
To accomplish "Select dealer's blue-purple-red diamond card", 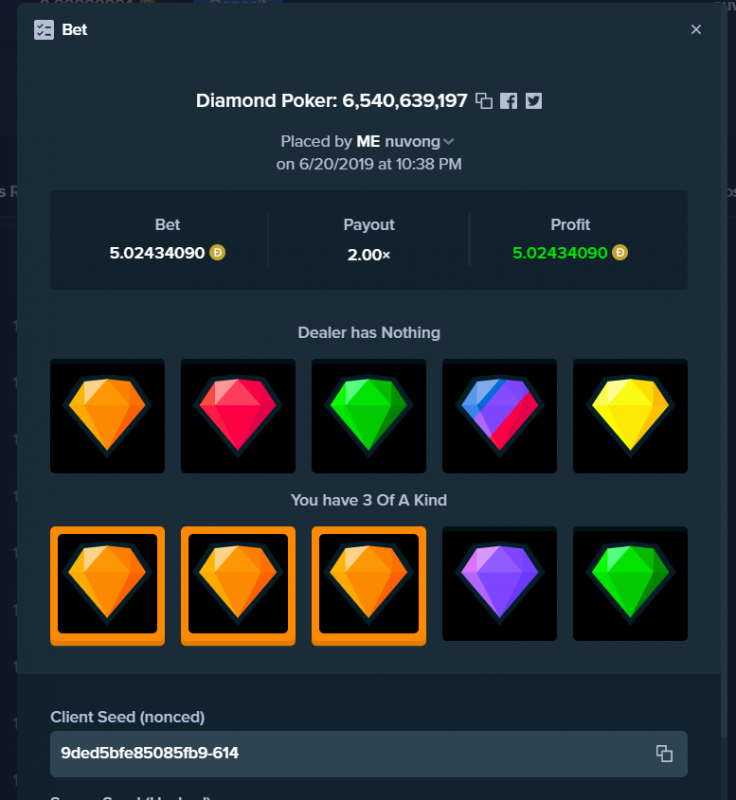I will [499, 416].
